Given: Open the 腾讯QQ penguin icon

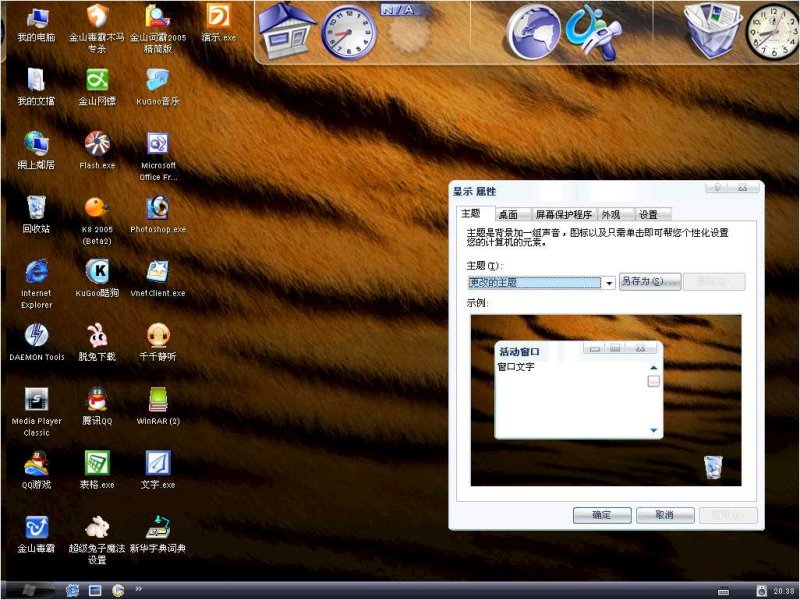Looking at the screenshot, I should [x=97, y=400].
